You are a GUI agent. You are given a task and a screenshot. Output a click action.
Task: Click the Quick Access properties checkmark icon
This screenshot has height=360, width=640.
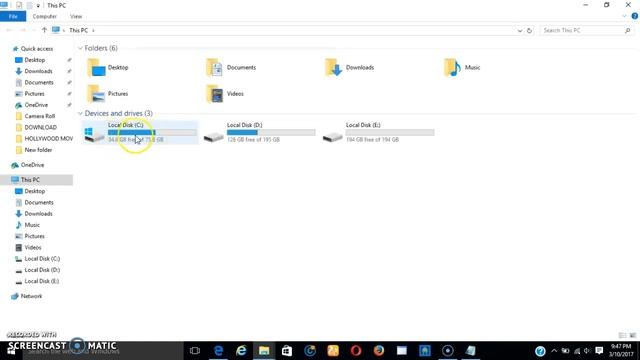pos(19,5)
